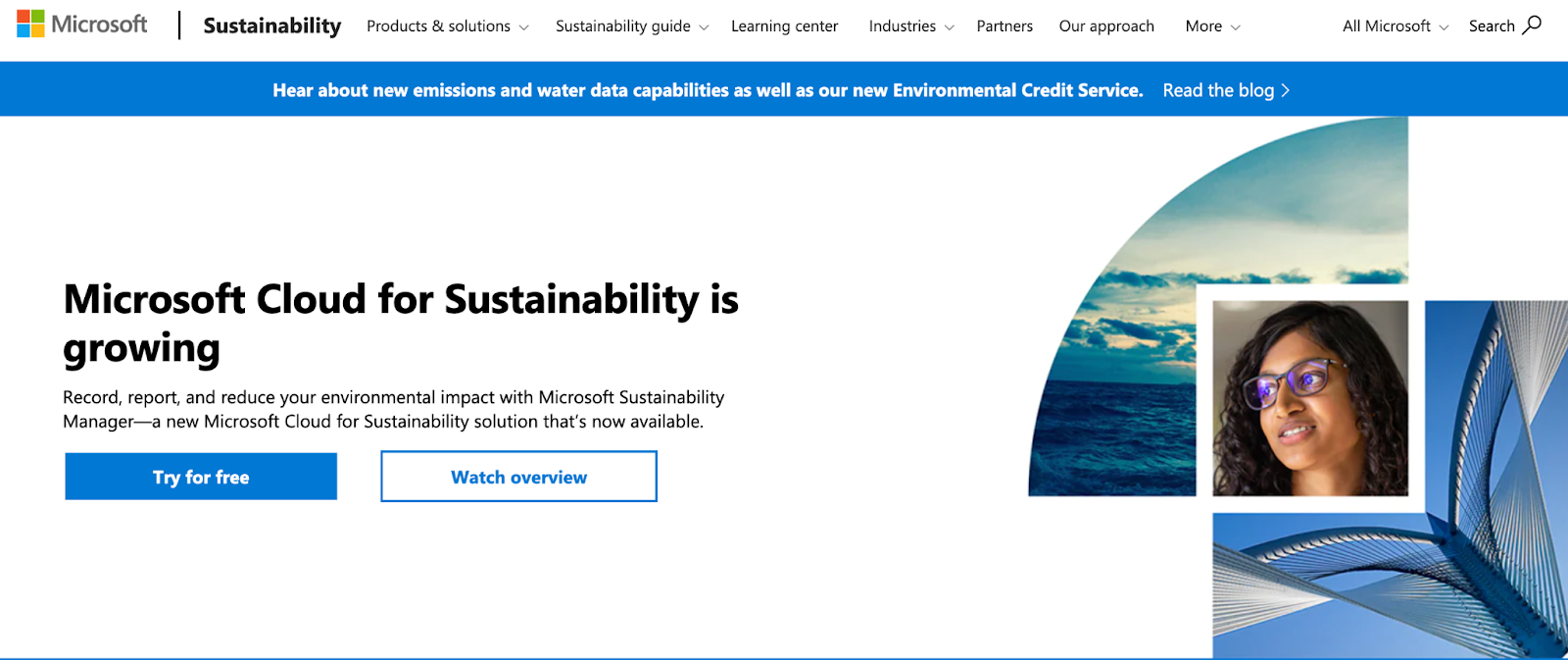
Task: Expand the Sustainability guide dropdown
Action: point(632,26)
